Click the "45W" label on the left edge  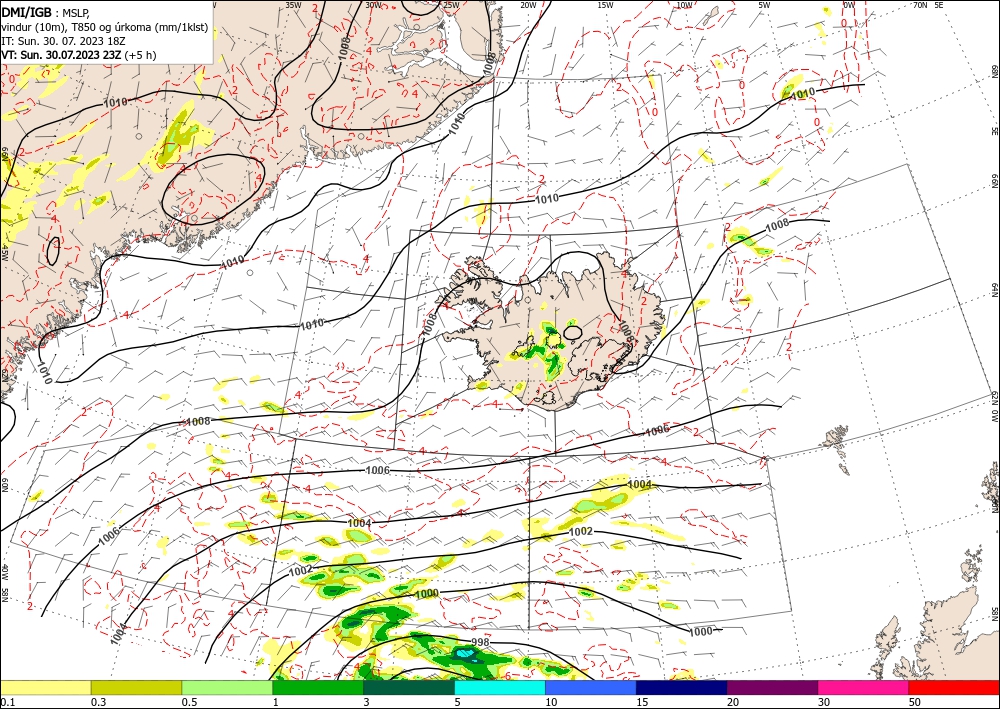click(5, 252)
